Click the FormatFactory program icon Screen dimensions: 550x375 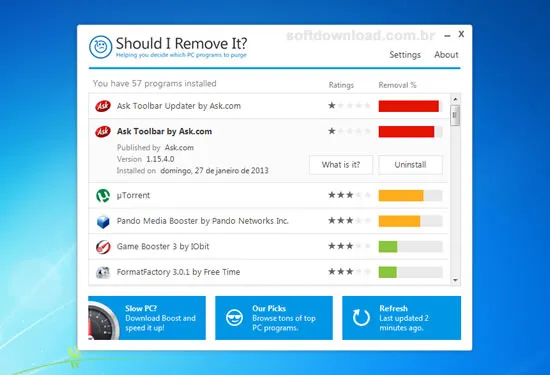pyautogui.click(x=103, y=272)
